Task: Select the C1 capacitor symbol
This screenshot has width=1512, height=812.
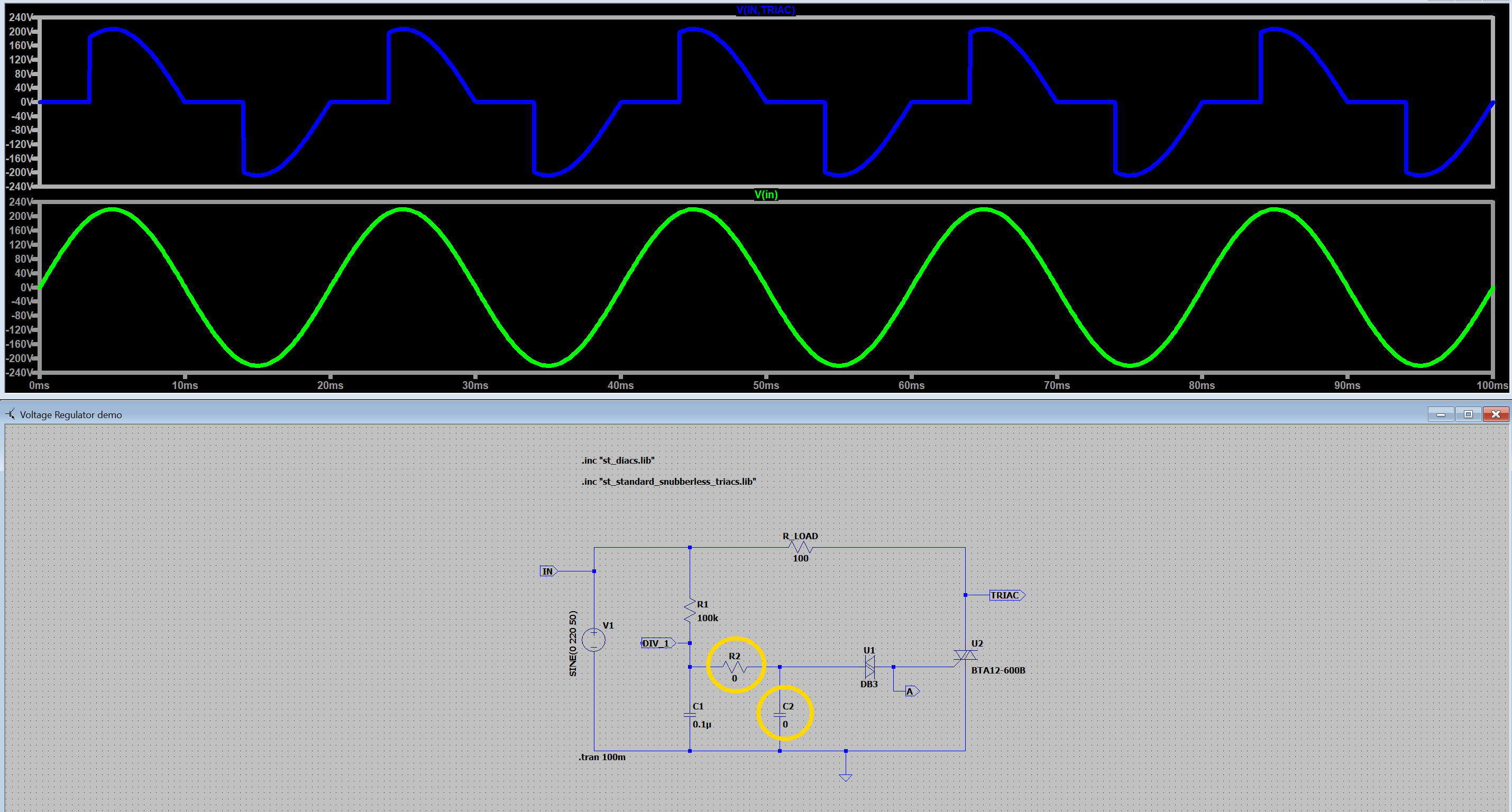Action: (690, 715)
